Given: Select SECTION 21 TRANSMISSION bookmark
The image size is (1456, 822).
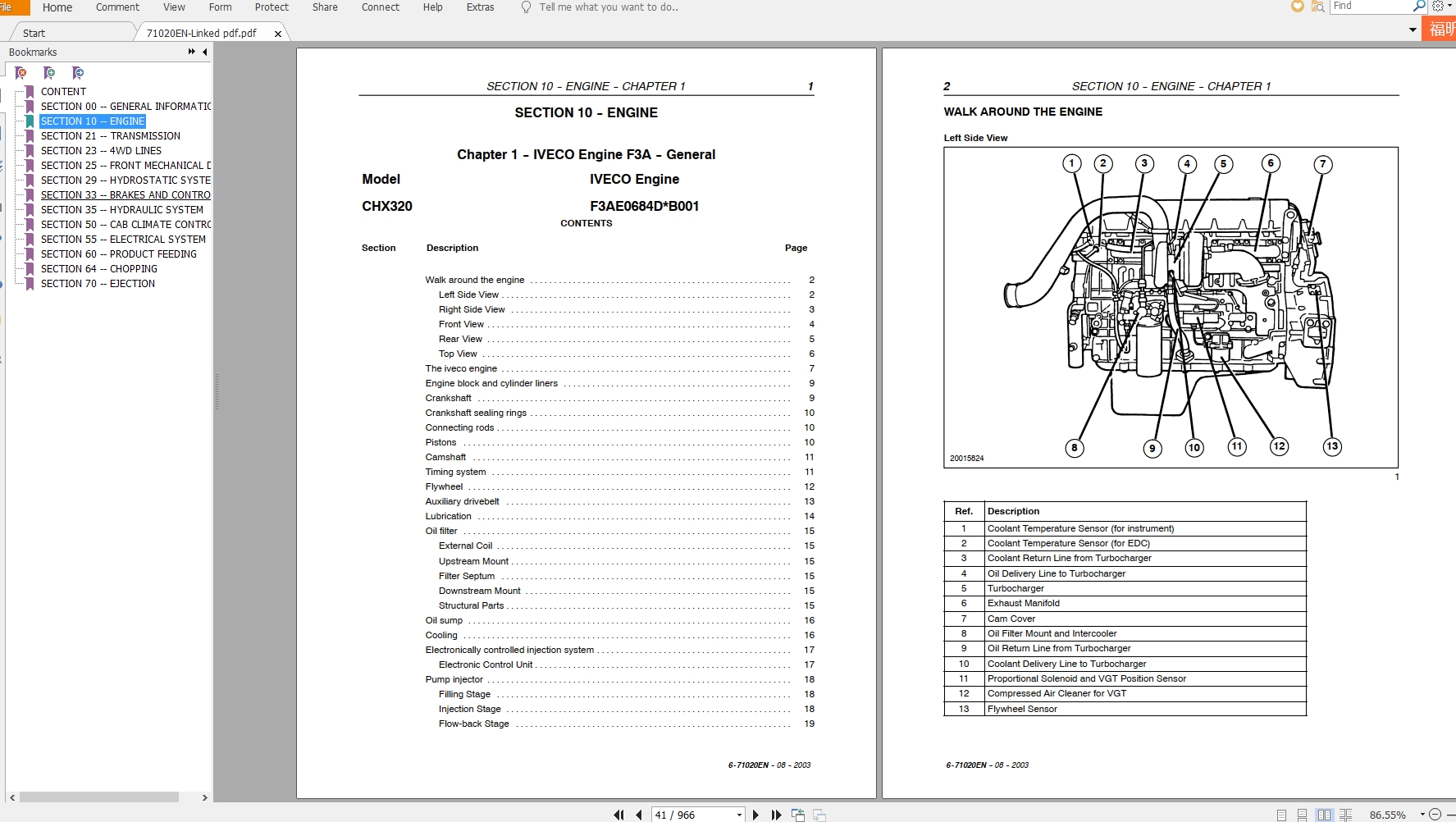Looking at the screenshot, I should [x=111, y=136].
